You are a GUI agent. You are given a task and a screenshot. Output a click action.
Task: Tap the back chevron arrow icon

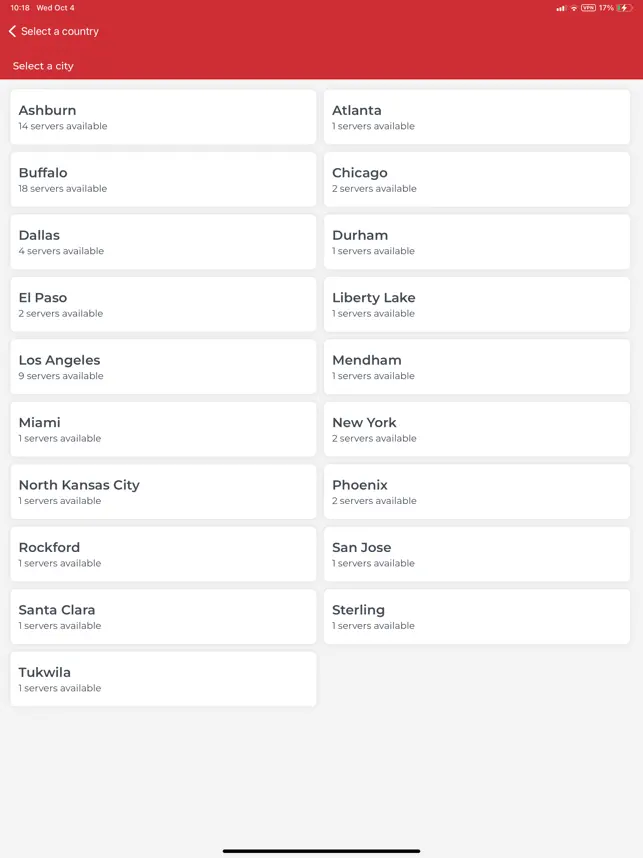pos(12,31)
